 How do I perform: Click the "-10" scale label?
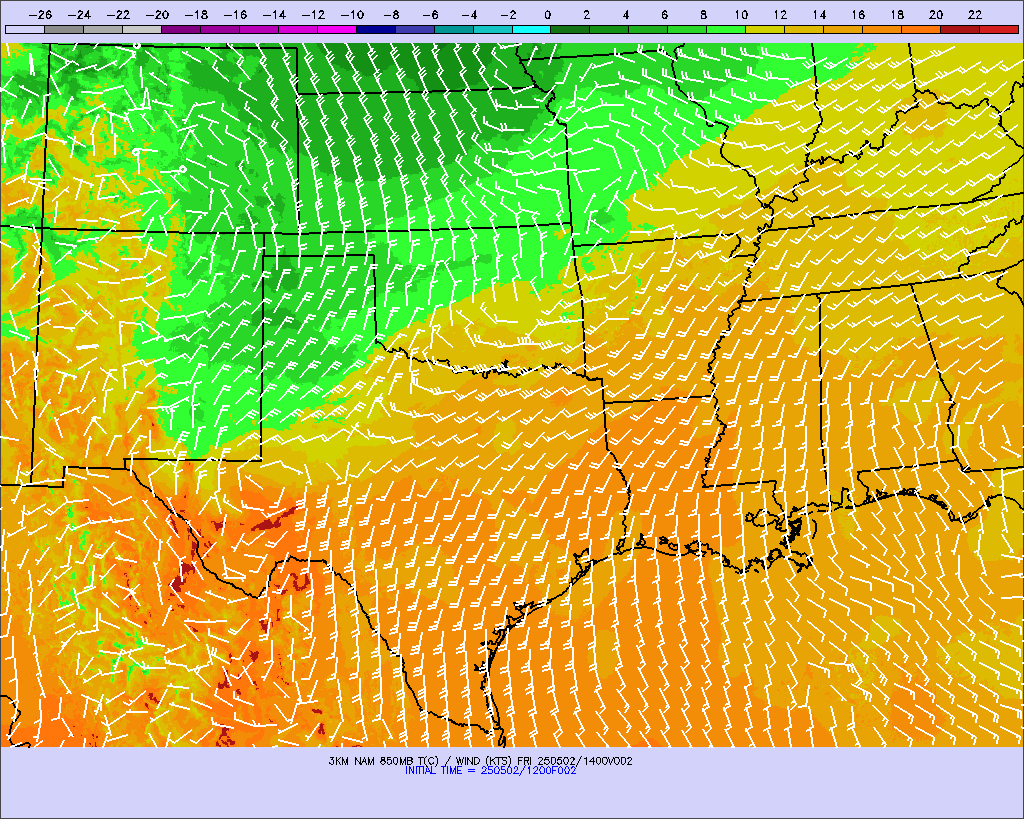click(353, 14)
